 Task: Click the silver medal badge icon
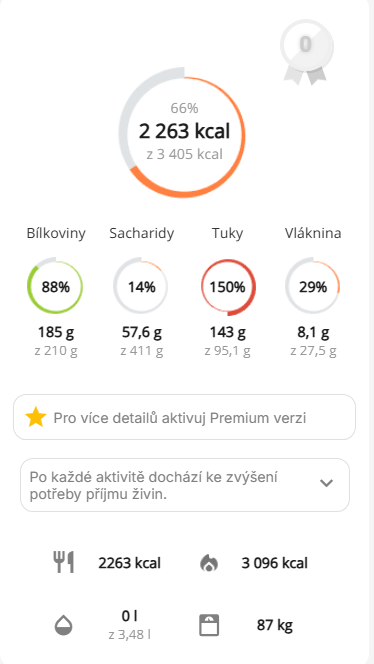tap(306, 52)
